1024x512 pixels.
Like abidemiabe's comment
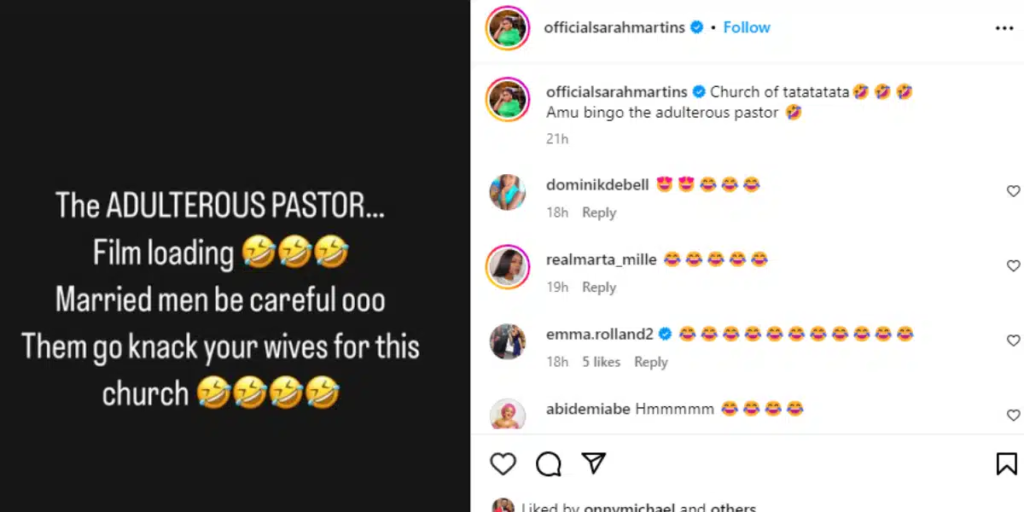[1013, 415]
